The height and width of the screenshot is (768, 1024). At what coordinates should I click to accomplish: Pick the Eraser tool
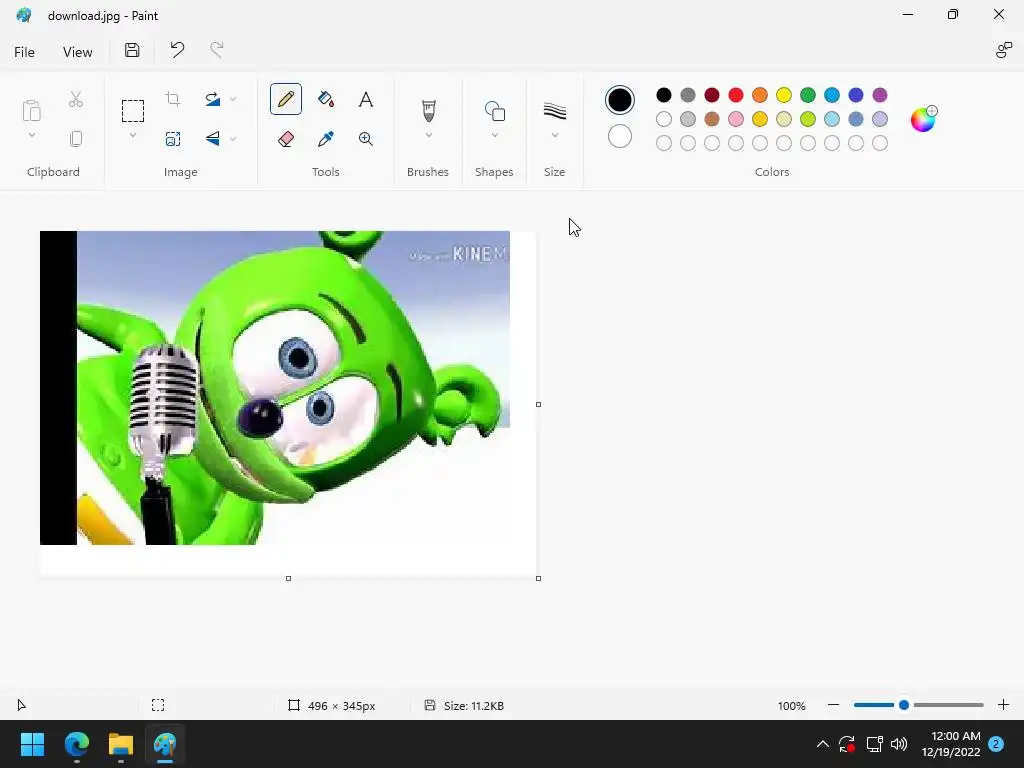click(x=285, y=138)
